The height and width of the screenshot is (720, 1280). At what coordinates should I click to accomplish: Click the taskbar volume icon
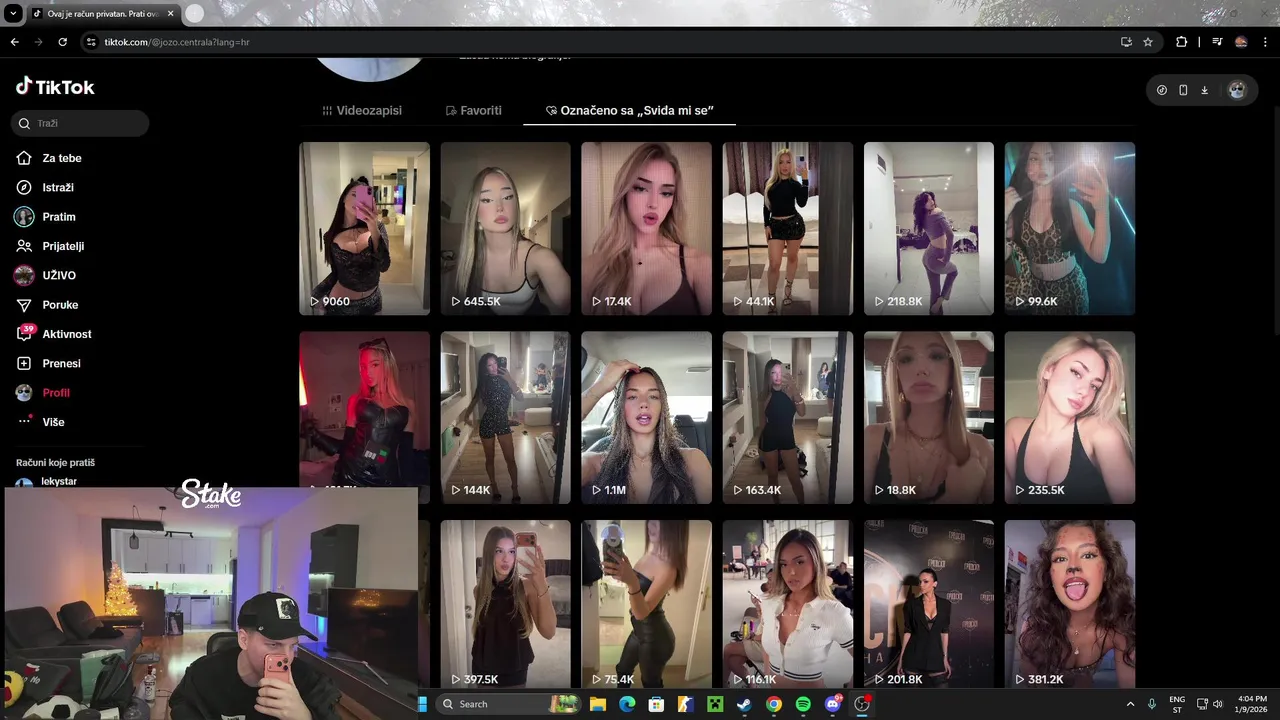pyautogui.click(x=1218, y=704)
